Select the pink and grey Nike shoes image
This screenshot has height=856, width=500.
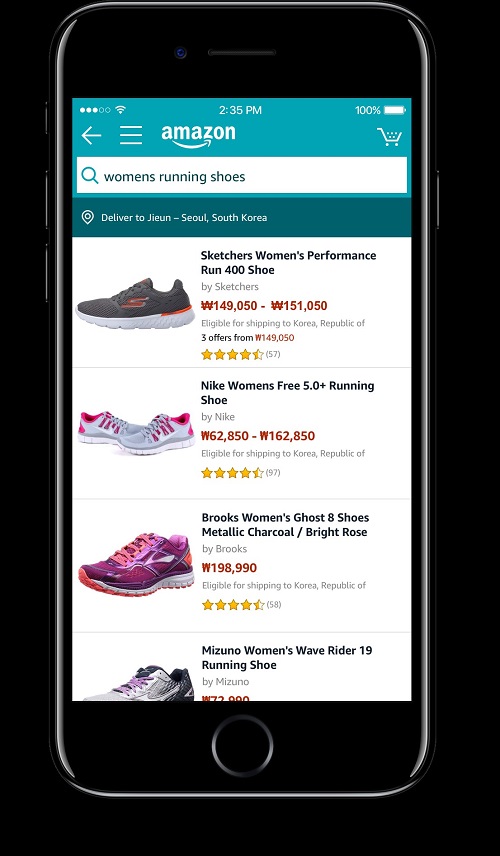pos(136,433)
